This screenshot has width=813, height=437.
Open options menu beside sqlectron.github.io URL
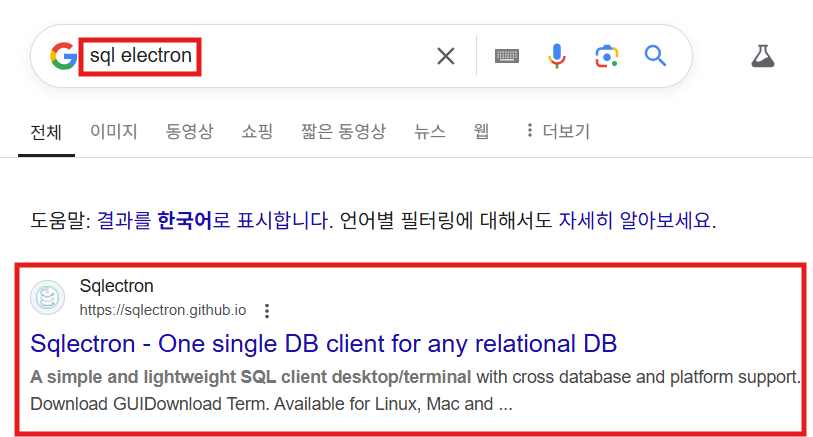tap(267, 311)
